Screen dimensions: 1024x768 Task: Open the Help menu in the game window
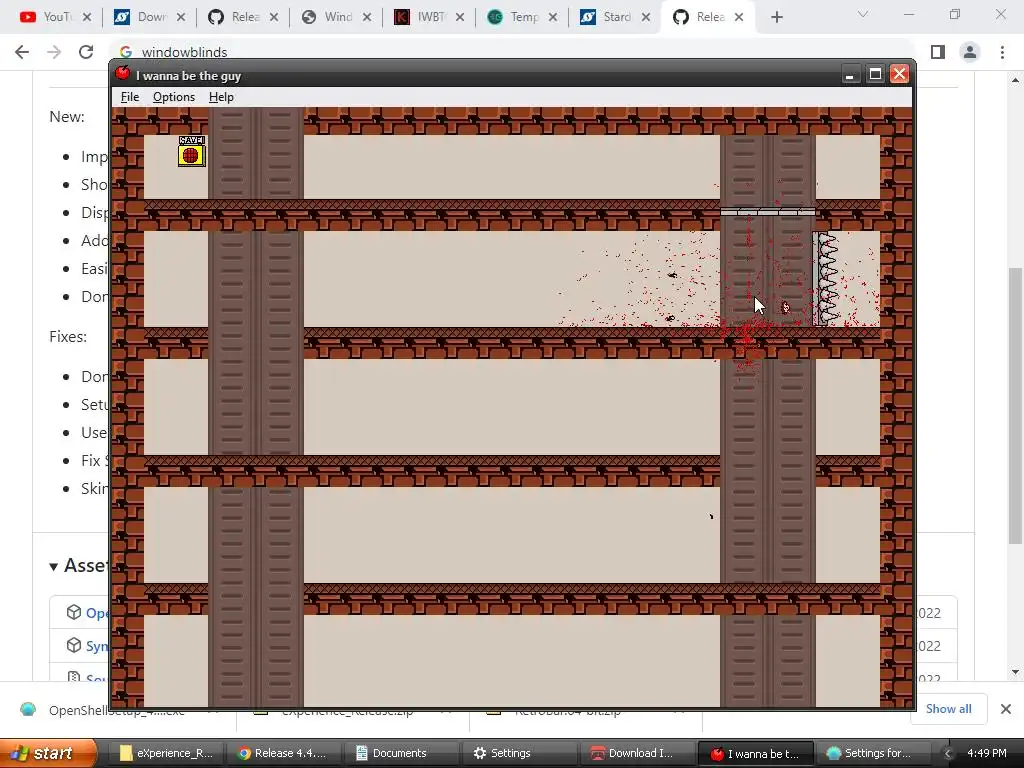tap(221, 97)
